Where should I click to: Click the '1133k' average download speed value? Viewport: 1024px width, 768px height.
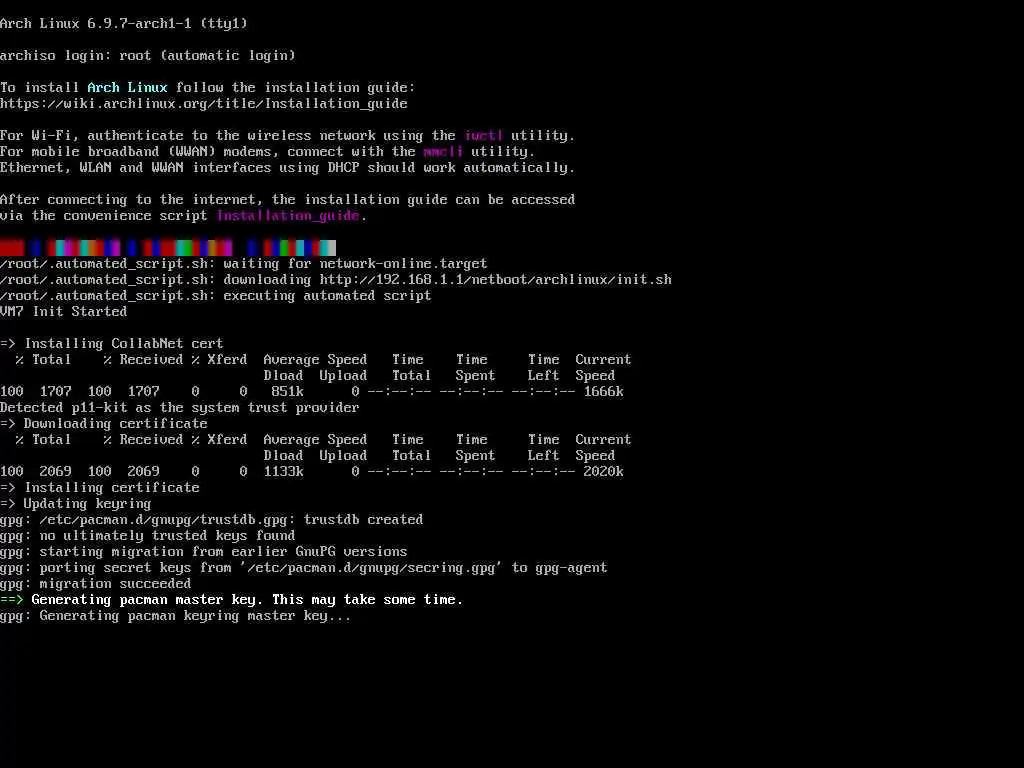(x=283, y=472)
